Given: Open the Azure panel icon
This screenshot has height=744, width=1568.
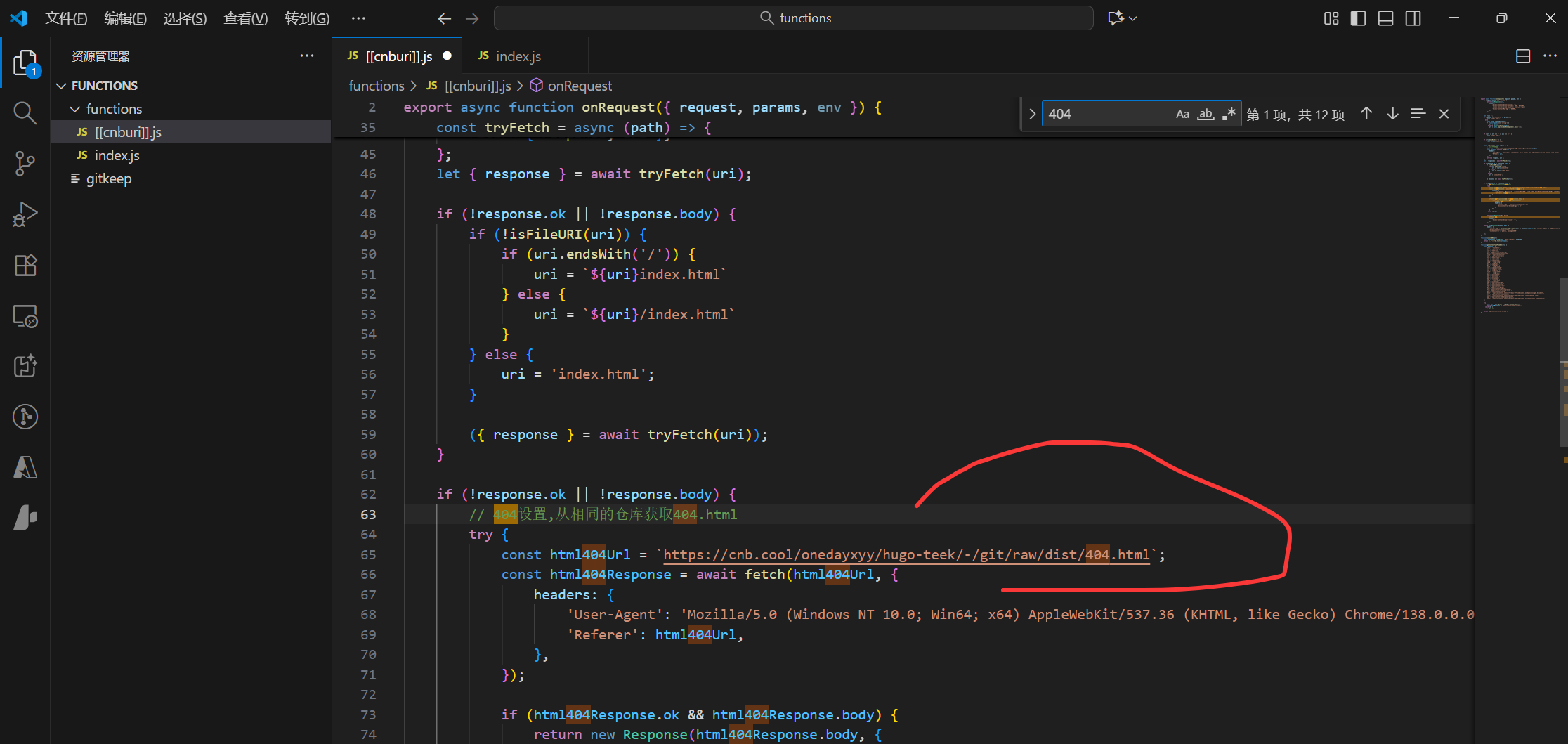Looking at the screenshot, I should (25, 467).
